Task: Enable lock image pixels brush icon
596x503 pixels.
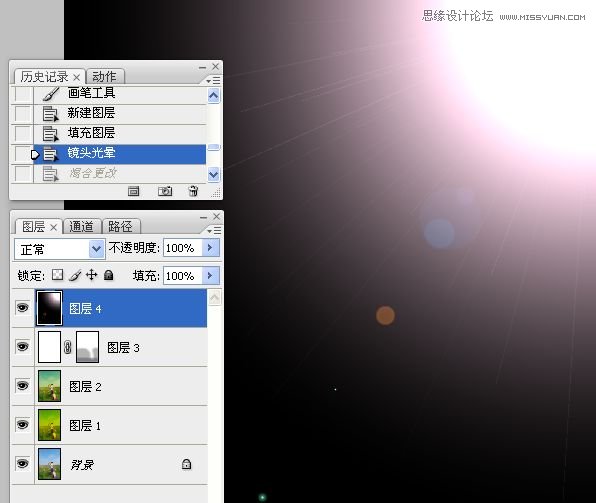Action: (x=75, y=275)
